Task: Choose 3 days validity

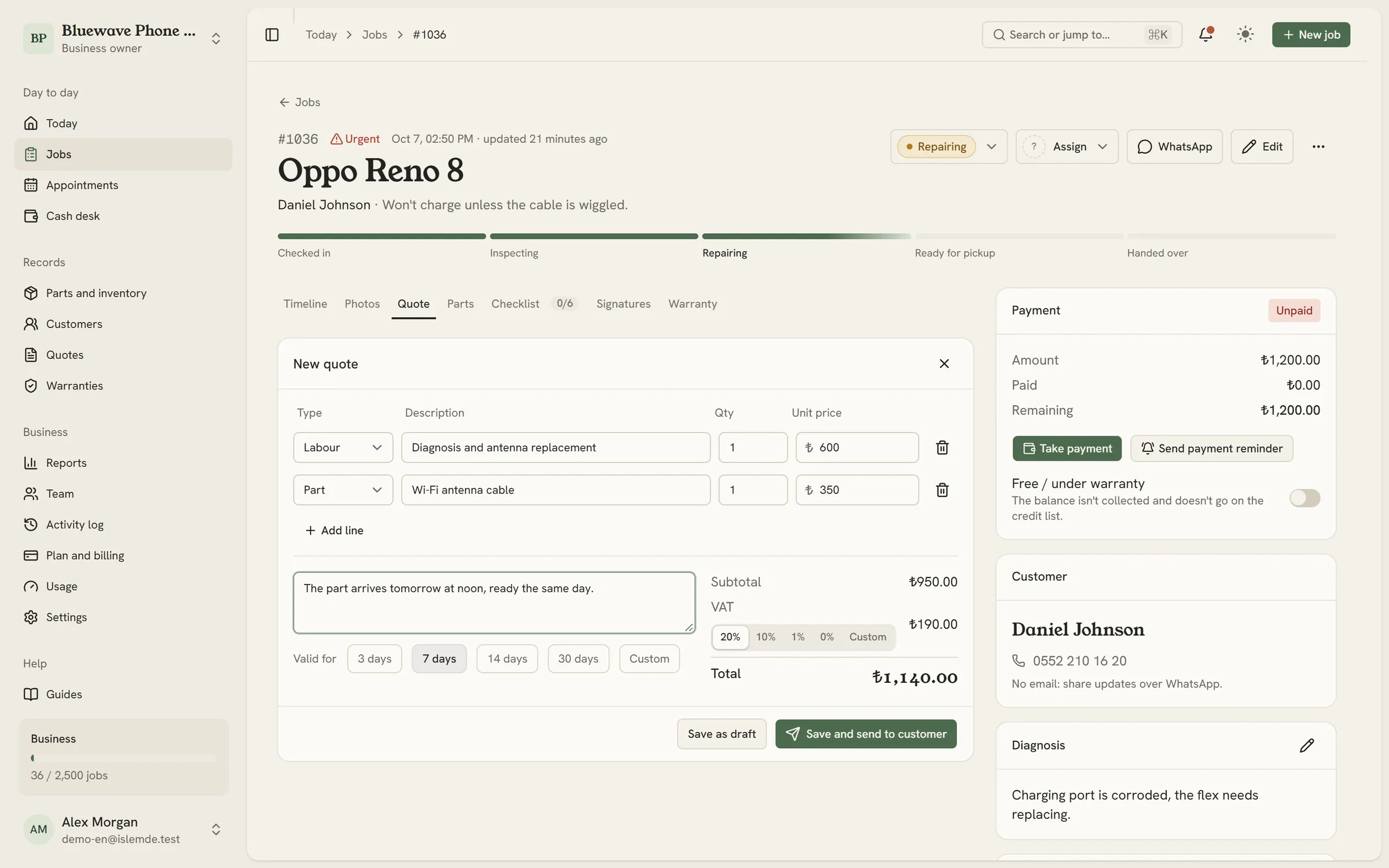Action: [x=374, y=659]
